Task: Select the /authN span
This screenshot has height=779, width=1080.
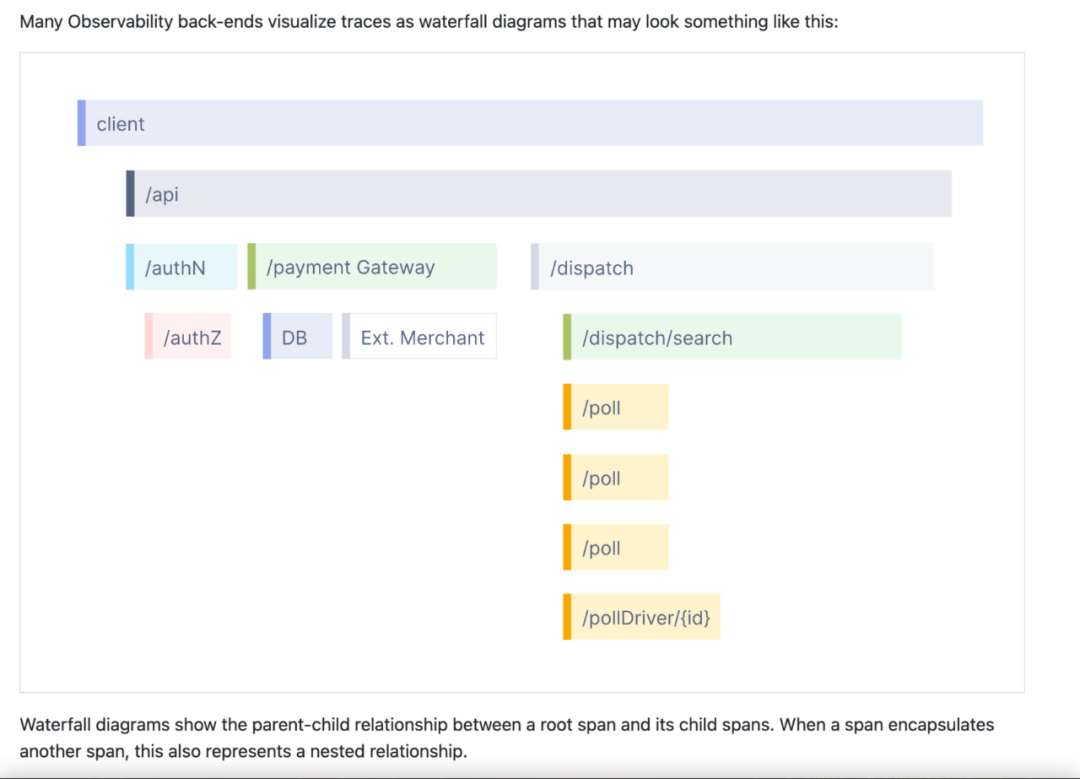Action: tap(180, 267)
